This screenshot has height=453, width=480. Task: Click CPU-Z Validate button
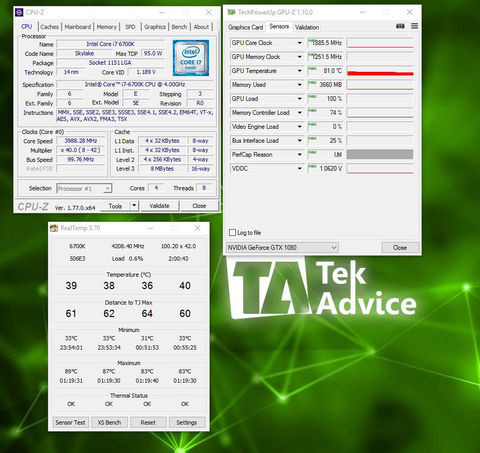(x=159, y=206)
